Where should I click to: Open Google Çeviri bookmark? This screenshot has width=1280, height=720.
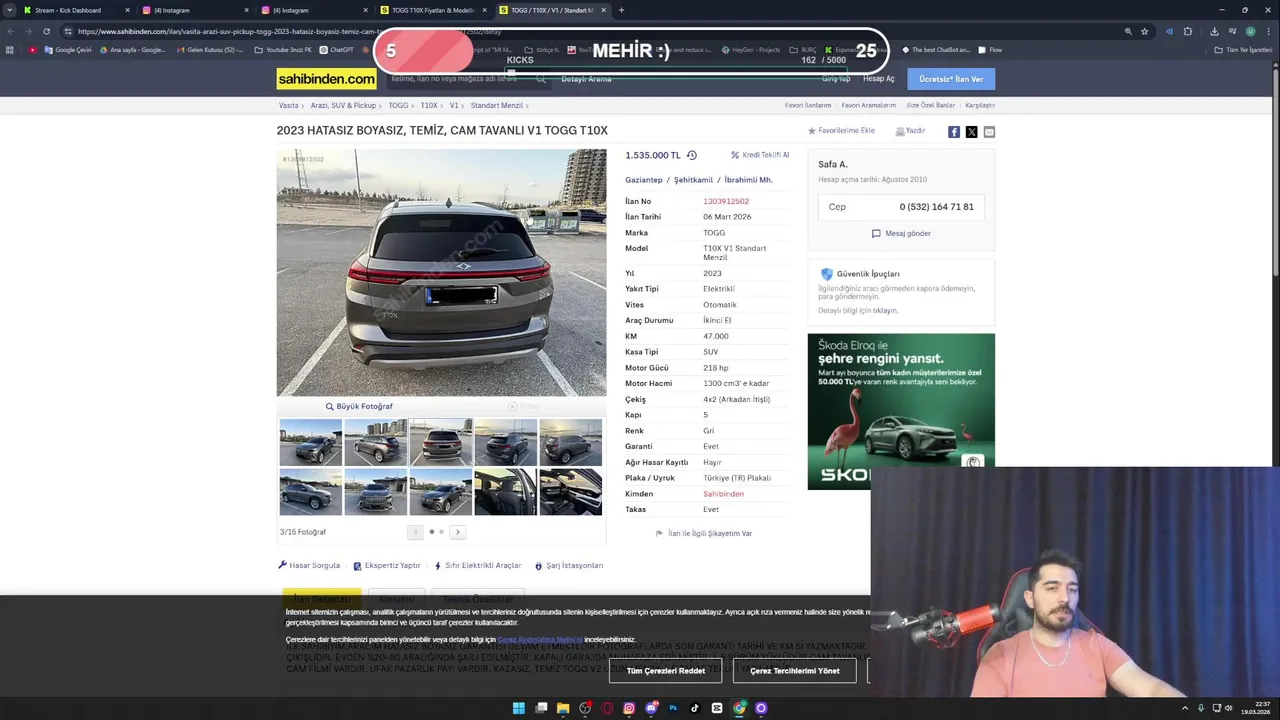coord(68,50)
